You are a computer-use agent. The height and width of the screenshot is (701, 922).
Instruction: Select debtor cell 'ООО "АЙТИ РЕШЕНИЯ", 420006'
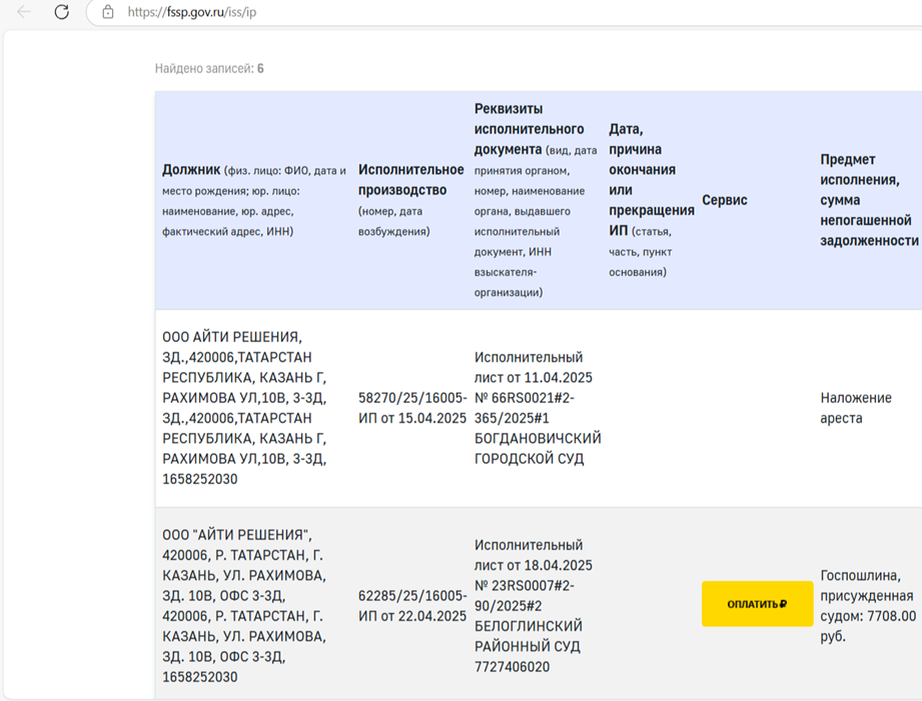(245, 606)
